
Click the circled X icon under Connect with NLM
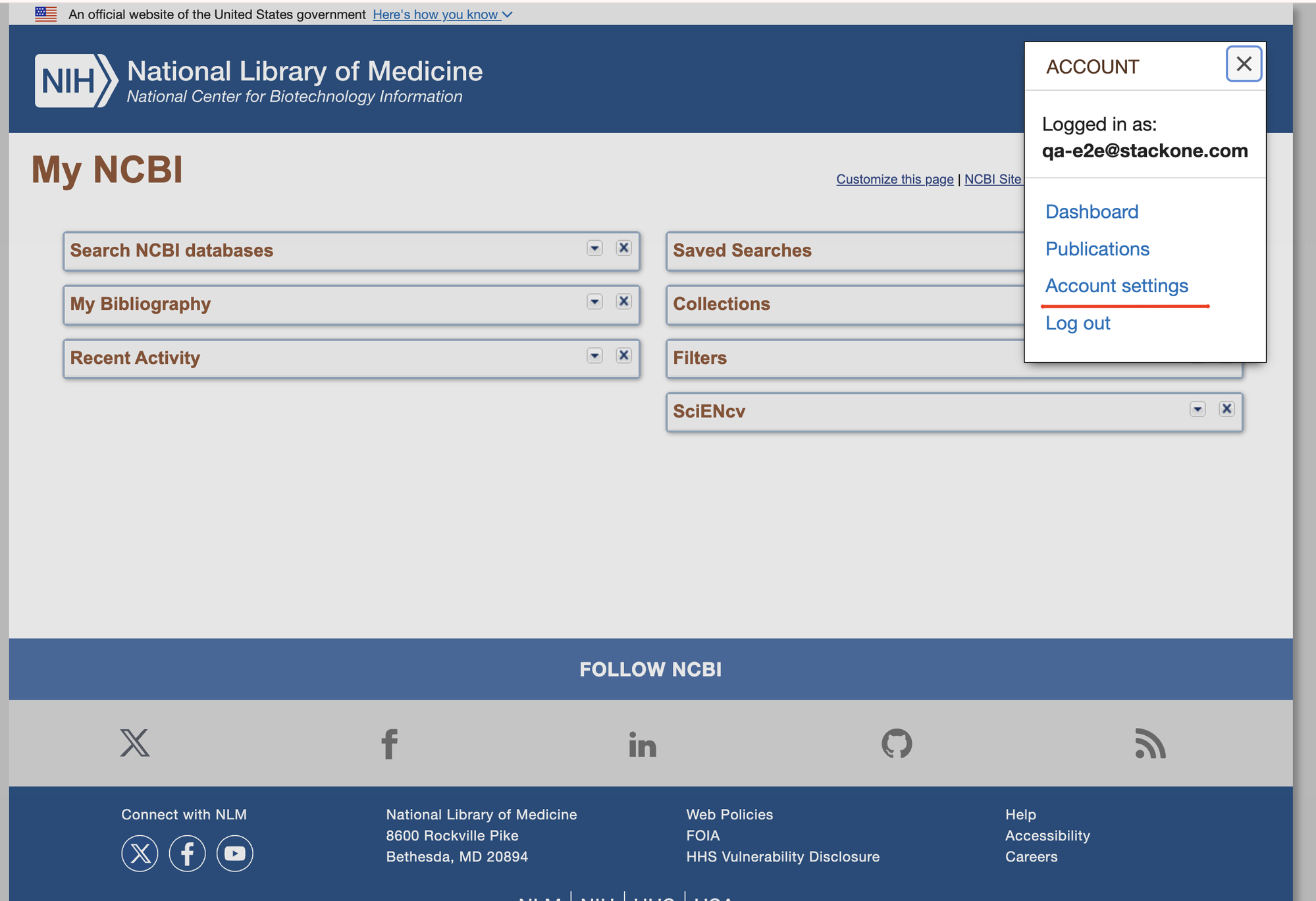140,854
